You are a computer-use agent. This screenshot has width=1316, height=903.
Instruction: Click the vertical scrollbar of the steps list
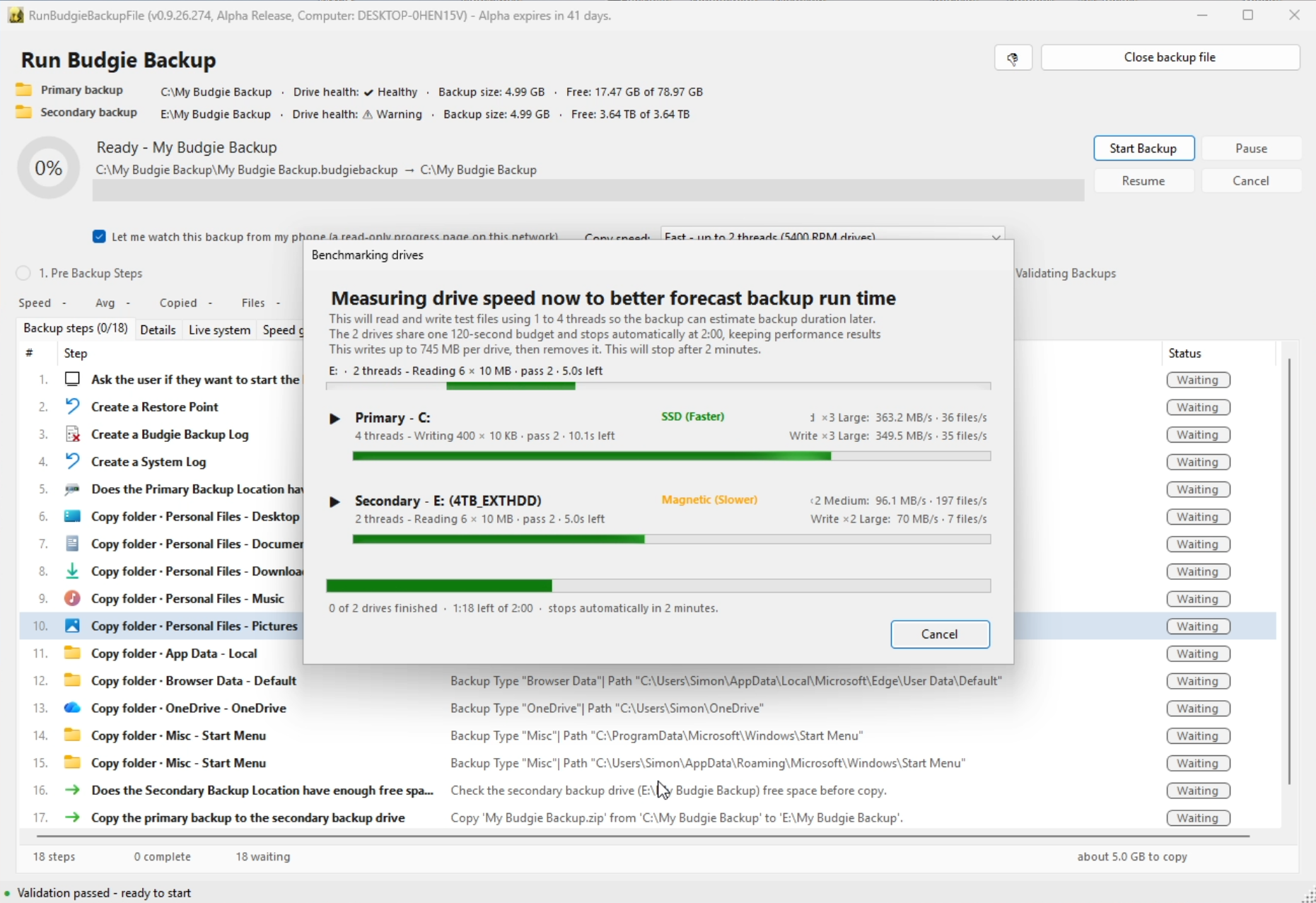tap(1290, 571)
